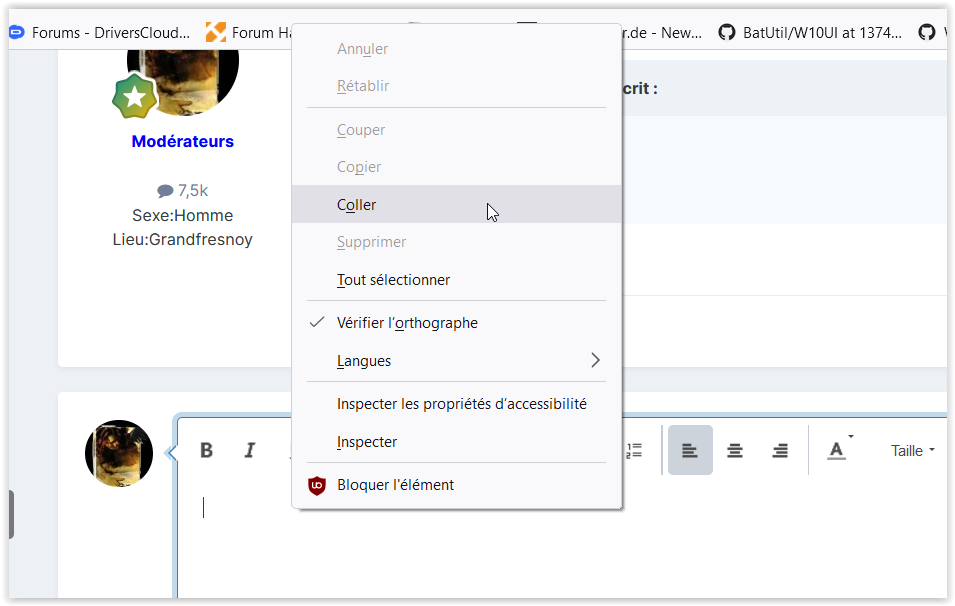This screenshot has height=606, width=955.
Task: Apply right text alignment
Action: tap(780, 450)
